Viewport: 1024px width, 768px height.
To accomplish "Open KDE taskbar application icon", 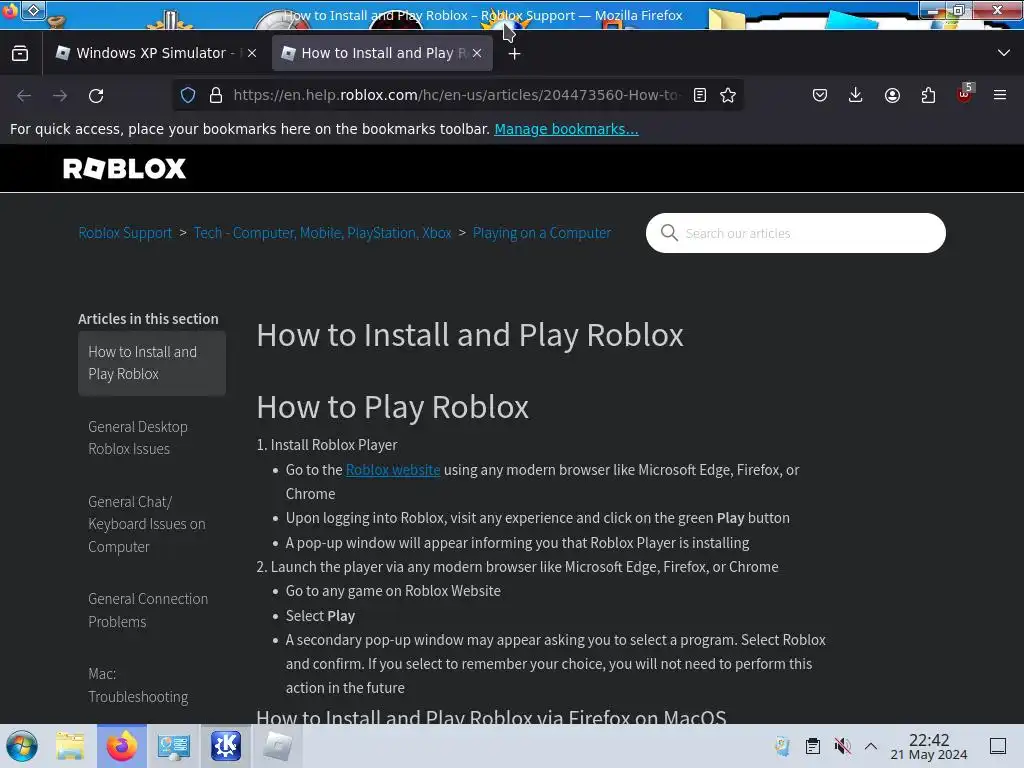I will 226,746.
